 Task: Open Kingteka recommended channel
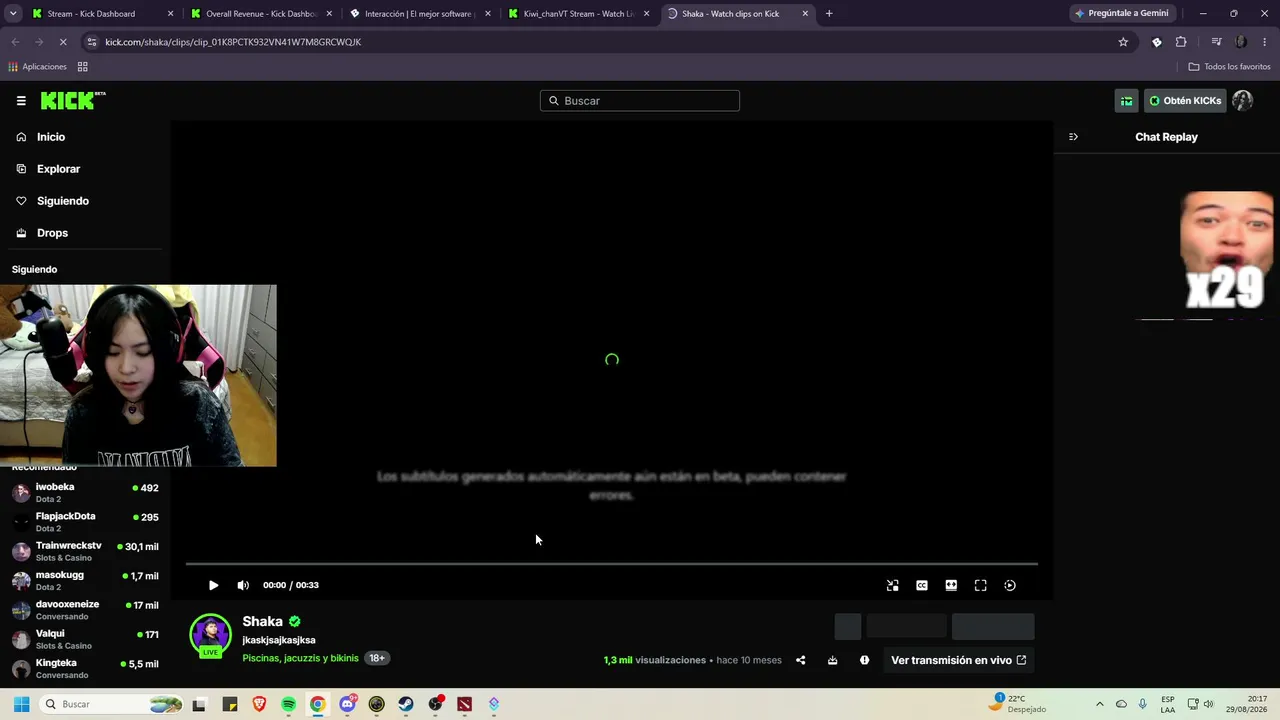(x=85, y=668)
